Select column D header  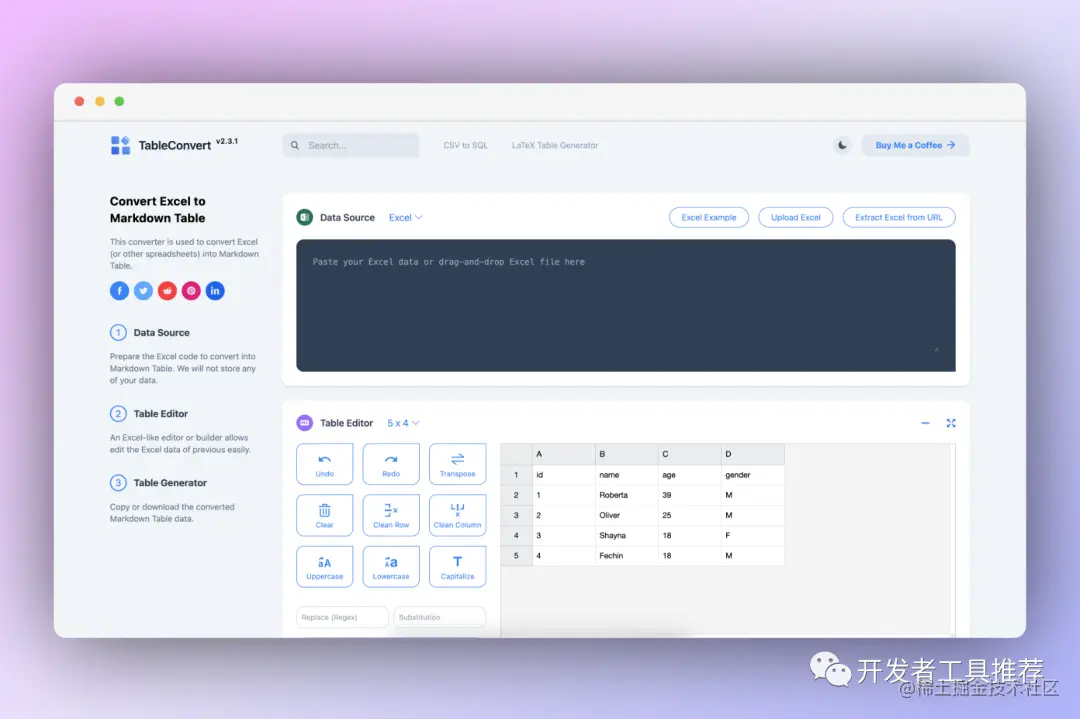(x=752, y=454)
